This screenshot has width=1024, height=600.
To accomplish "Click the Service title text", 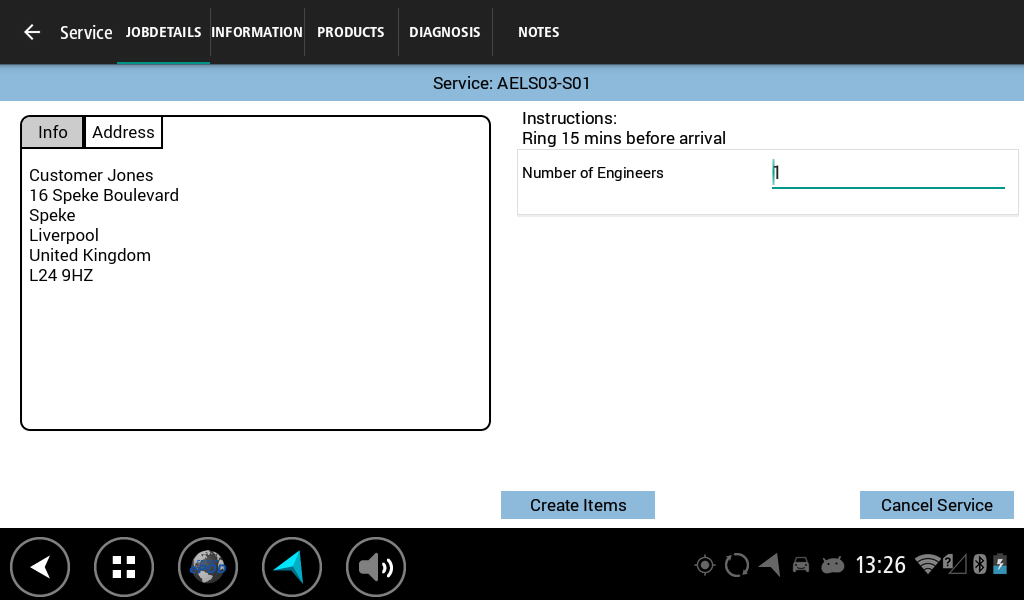I will coord(86,33).
